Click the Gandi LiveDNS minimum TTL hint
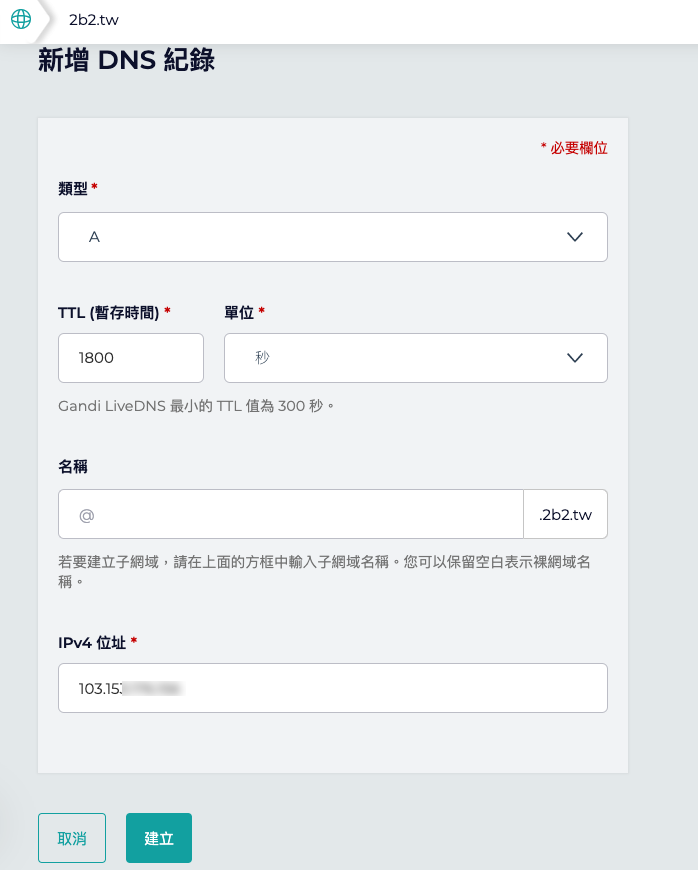The width and height of the screenshot is (698, 870). tap(196, 406)
